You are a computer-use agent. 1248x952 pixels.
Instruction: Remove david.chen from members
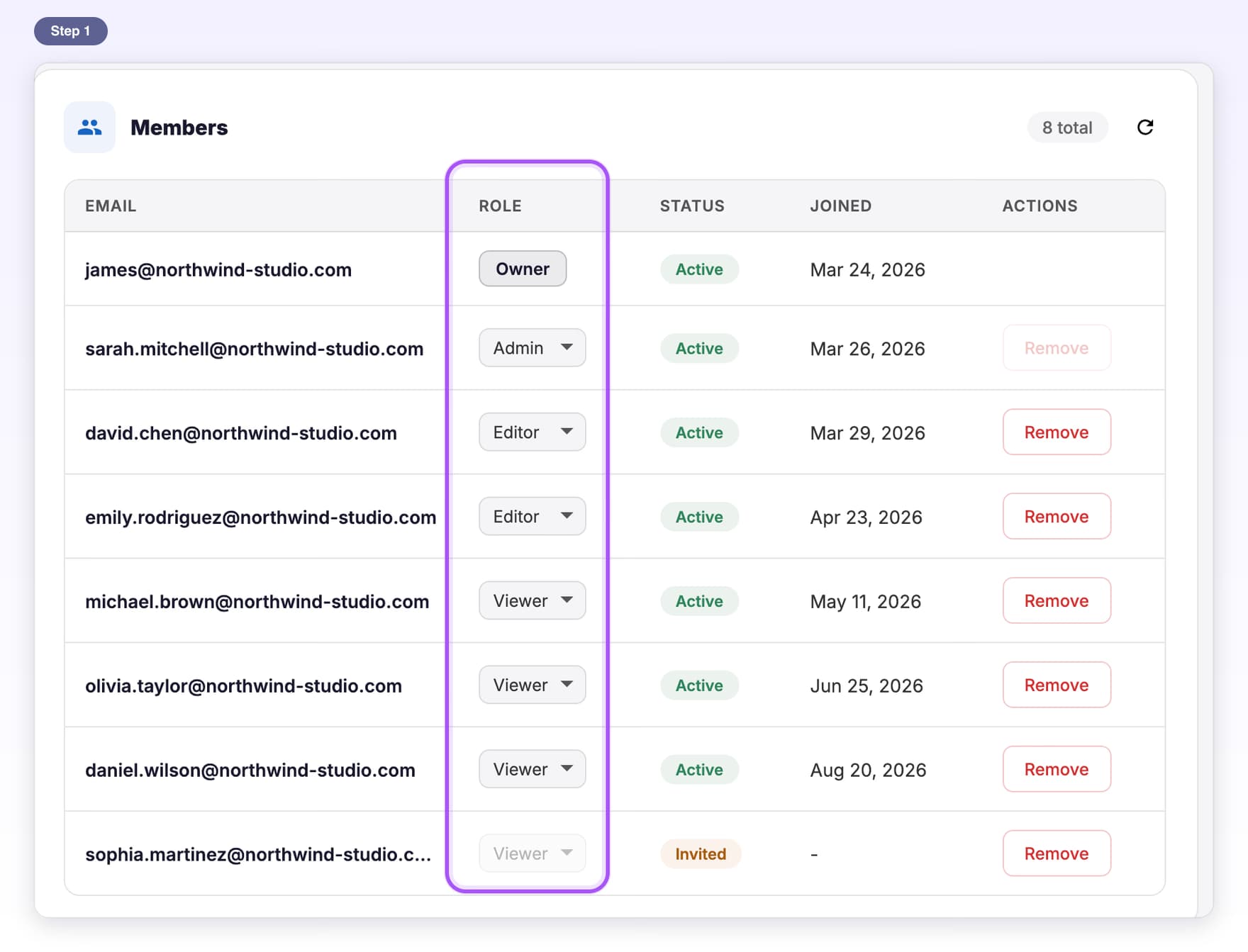[x=1057, y=432]
